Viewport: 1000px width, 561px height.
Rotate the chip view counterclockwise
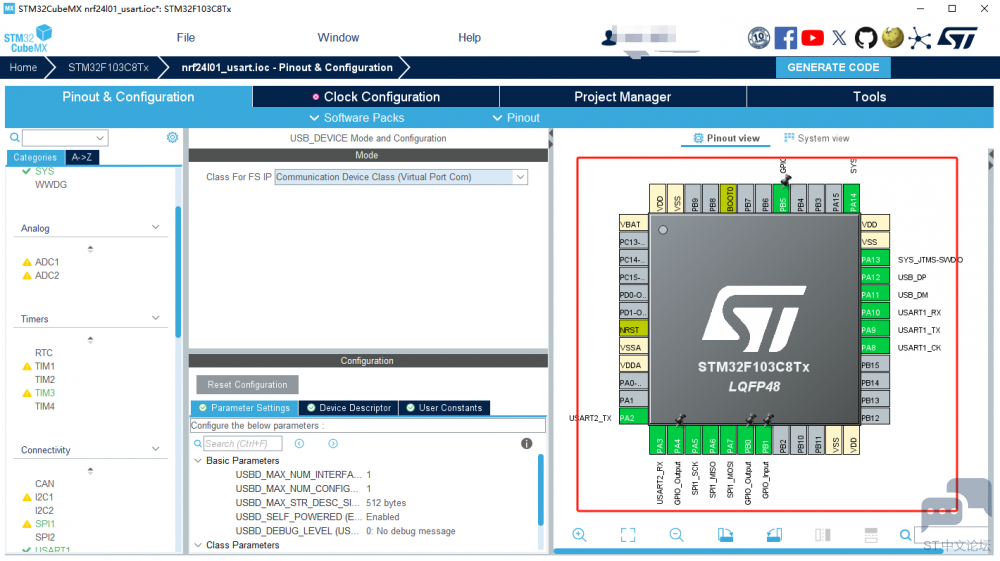(x=774, y=535)
